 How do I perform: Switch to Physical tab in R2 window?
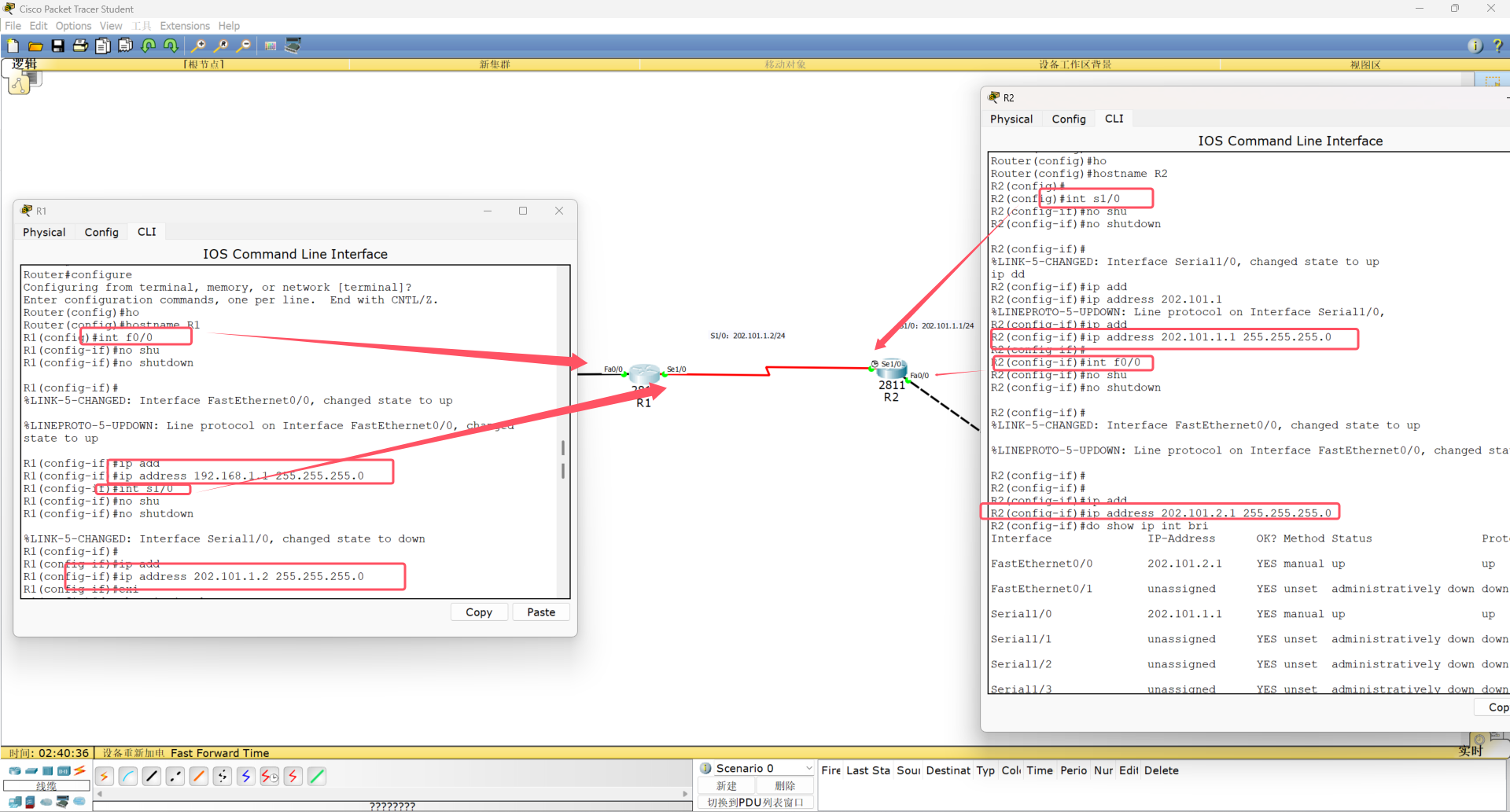pos(1011,119)
